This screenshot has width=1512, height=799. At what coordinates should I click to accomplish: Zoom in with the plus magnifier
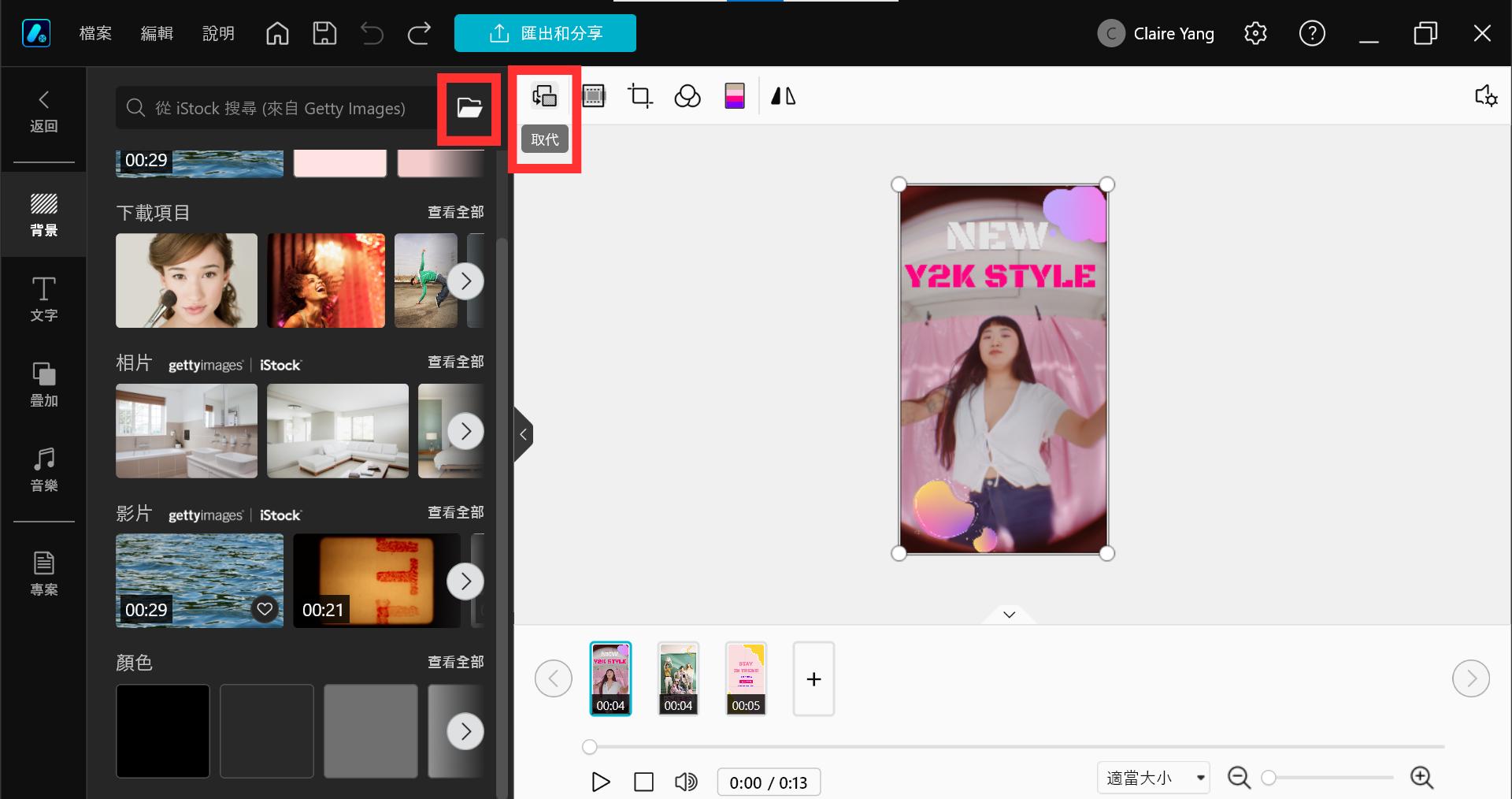click(x=1421, y=778)
